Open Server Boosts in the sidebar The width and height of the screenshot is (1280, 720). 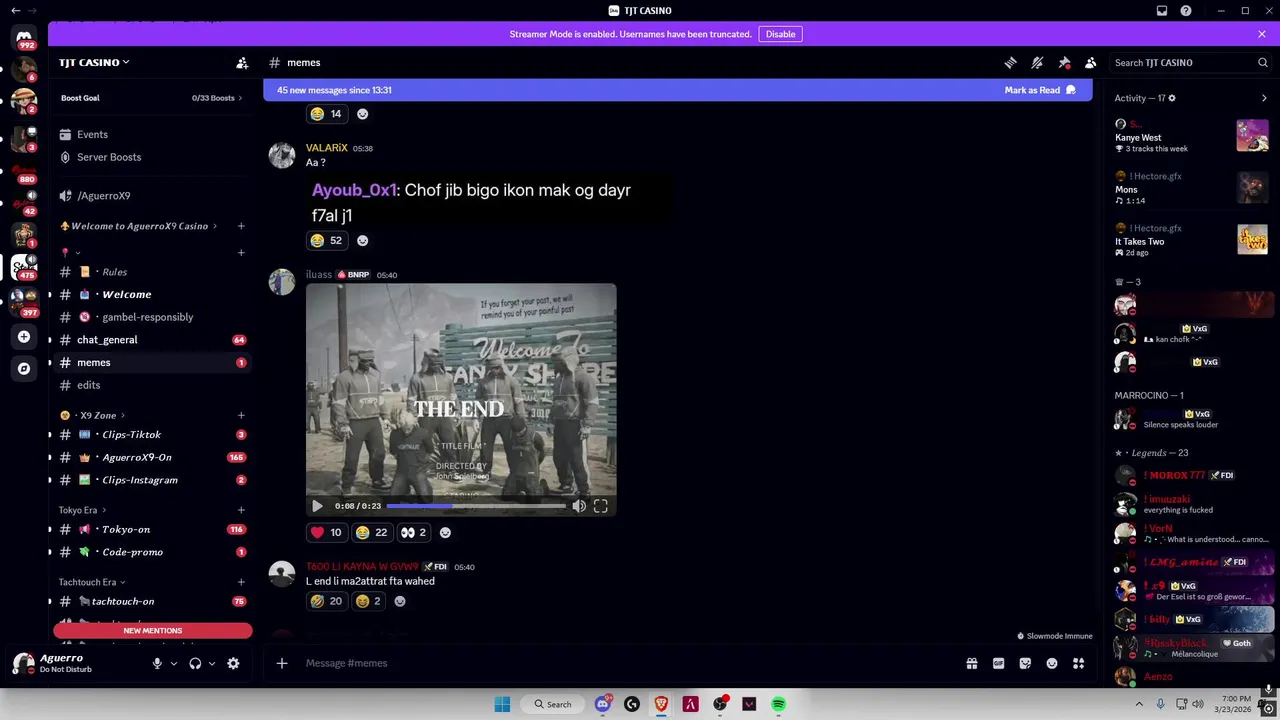tap(151, 157)
